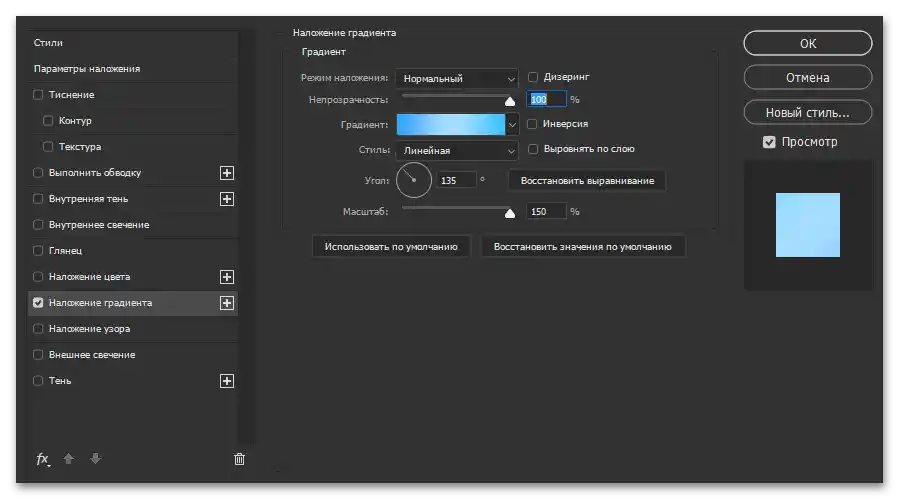Uncheck the Наложение градиента checkbox

38,303
